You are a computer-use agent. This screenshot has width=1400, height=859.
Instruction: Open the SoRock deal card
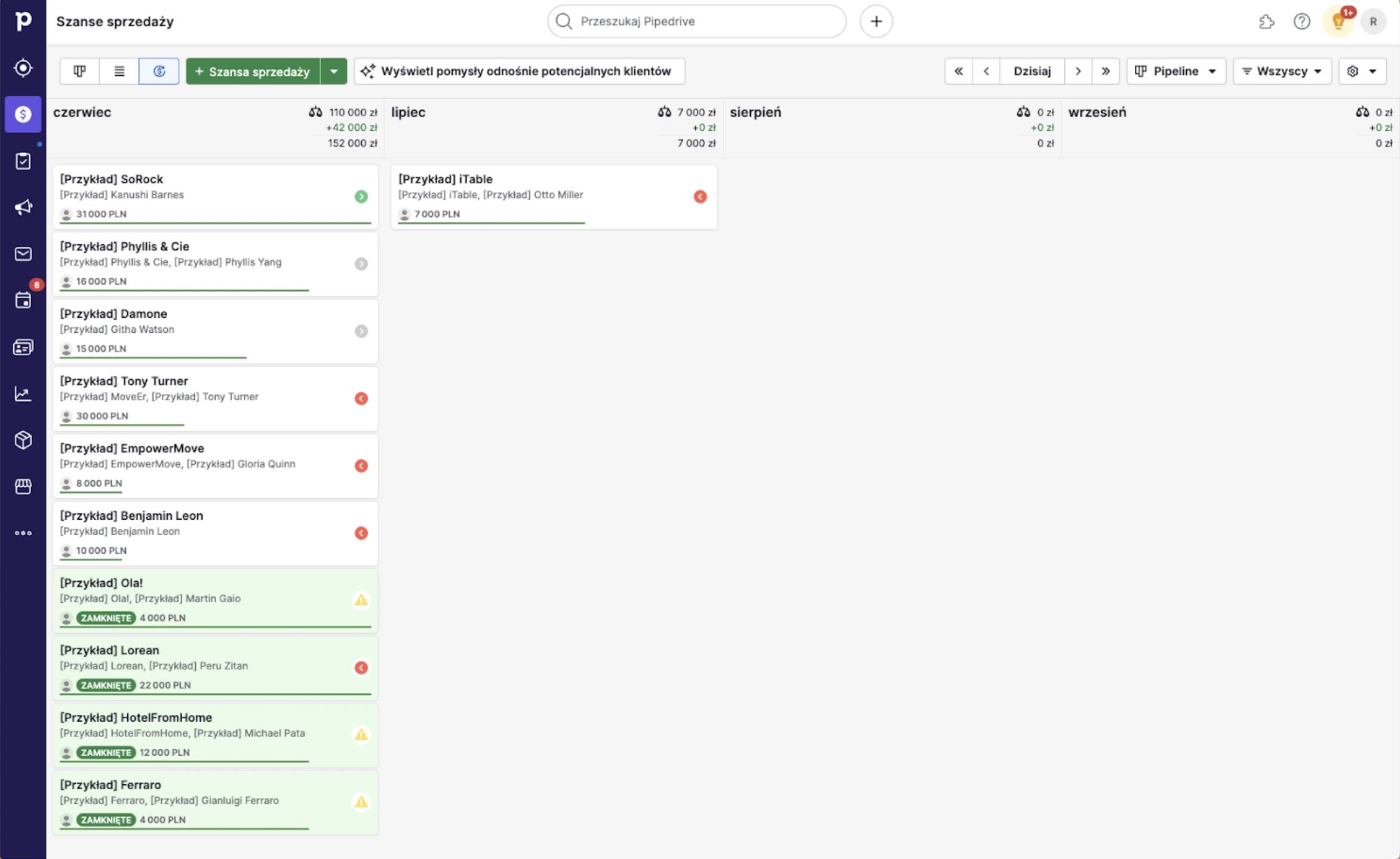coord(216,197)
